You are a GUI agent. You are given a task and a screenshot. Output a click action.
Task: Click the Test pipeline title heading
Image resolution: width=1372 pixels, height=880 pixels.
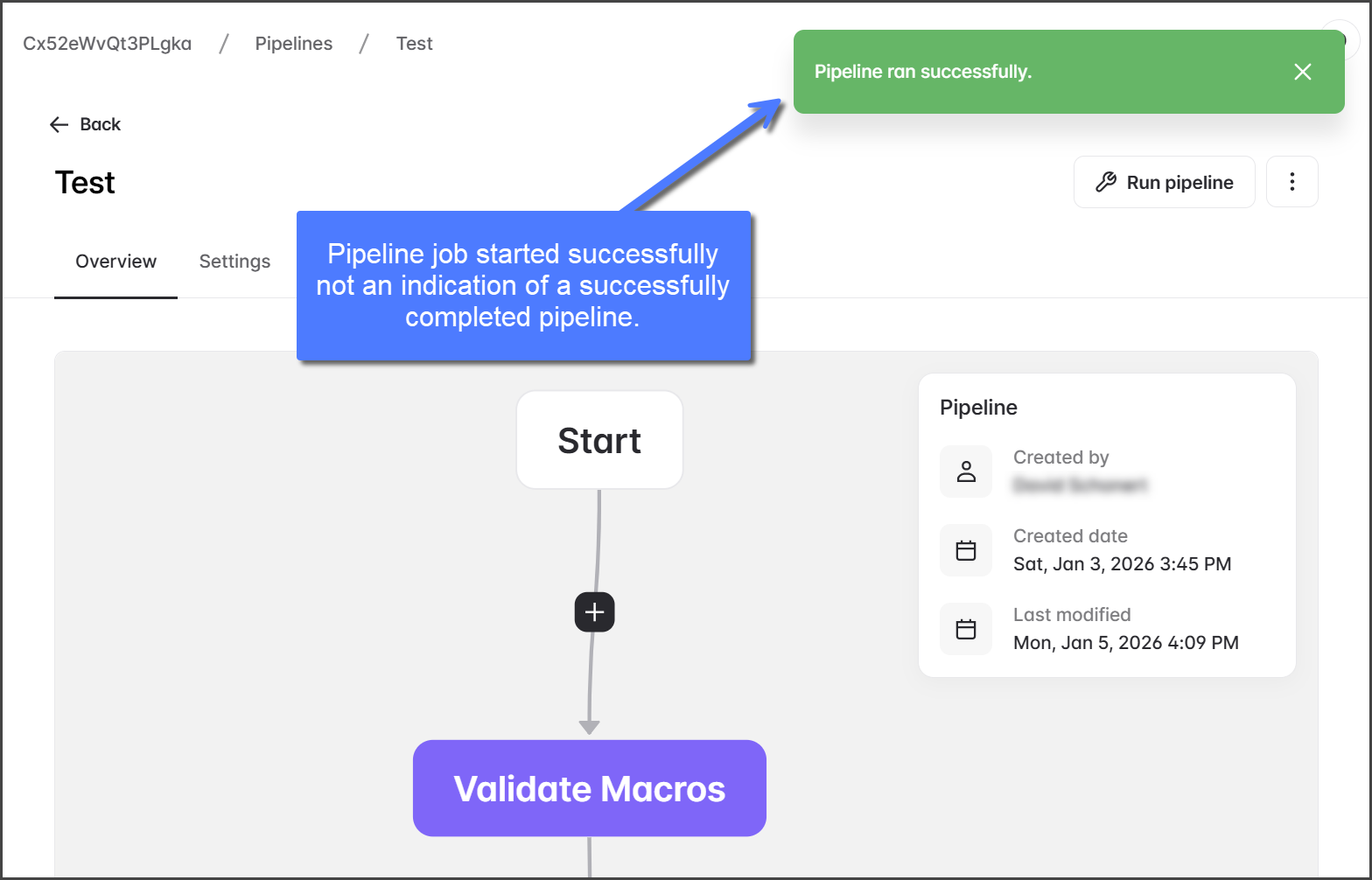click(85, 182)
